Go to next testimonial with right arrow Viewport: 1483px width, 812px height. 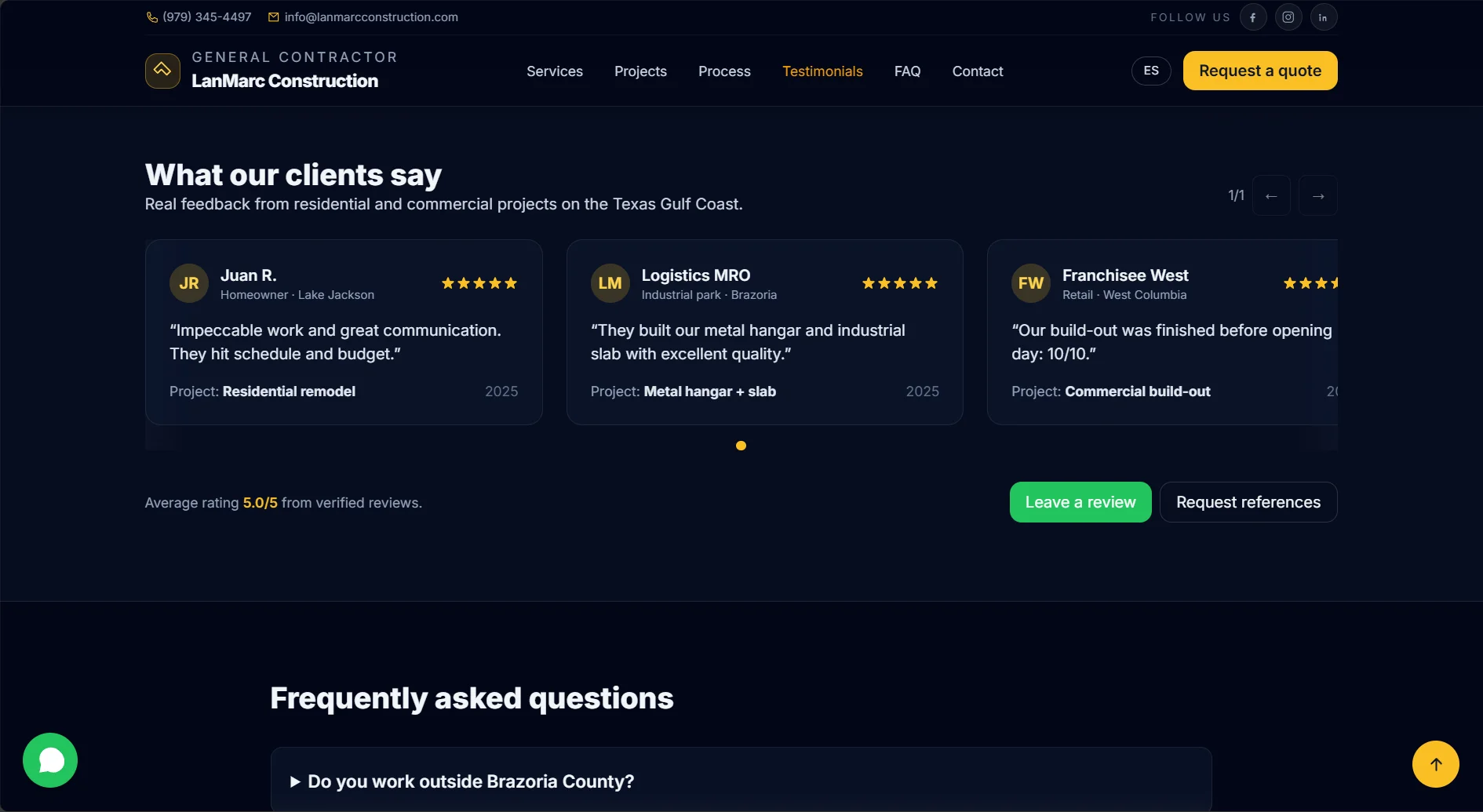1317,196
